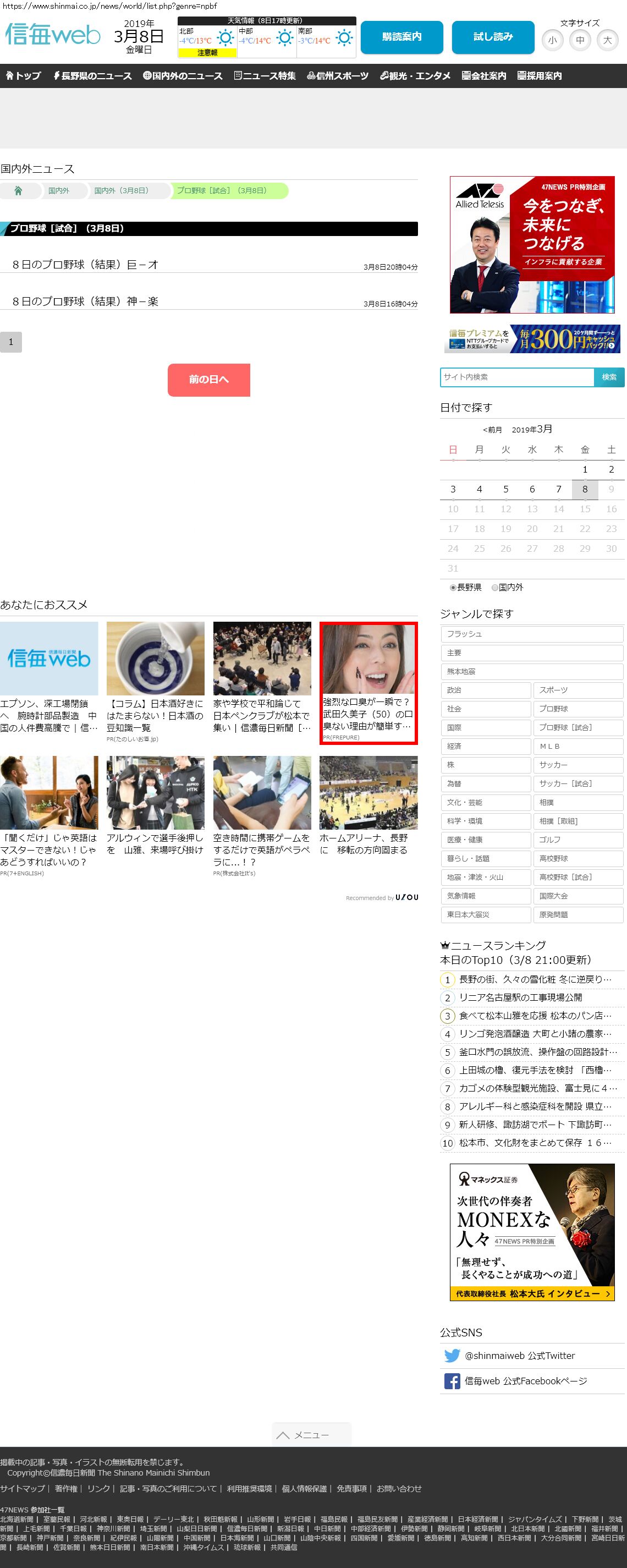
Task: Open 著作権 footer link
Action: (x=66, y=1489)
